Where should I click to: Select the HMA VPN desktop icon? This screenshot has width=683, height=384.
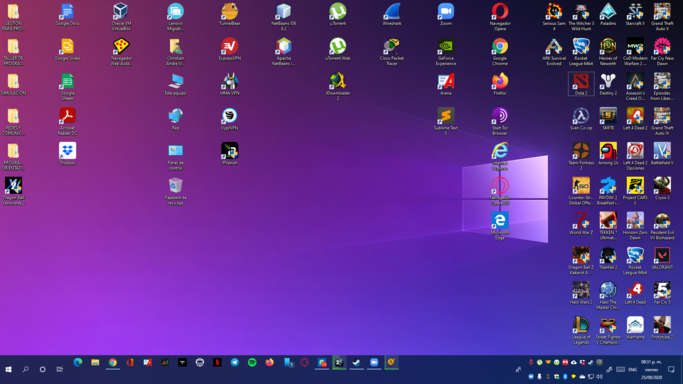click(230, 84)
